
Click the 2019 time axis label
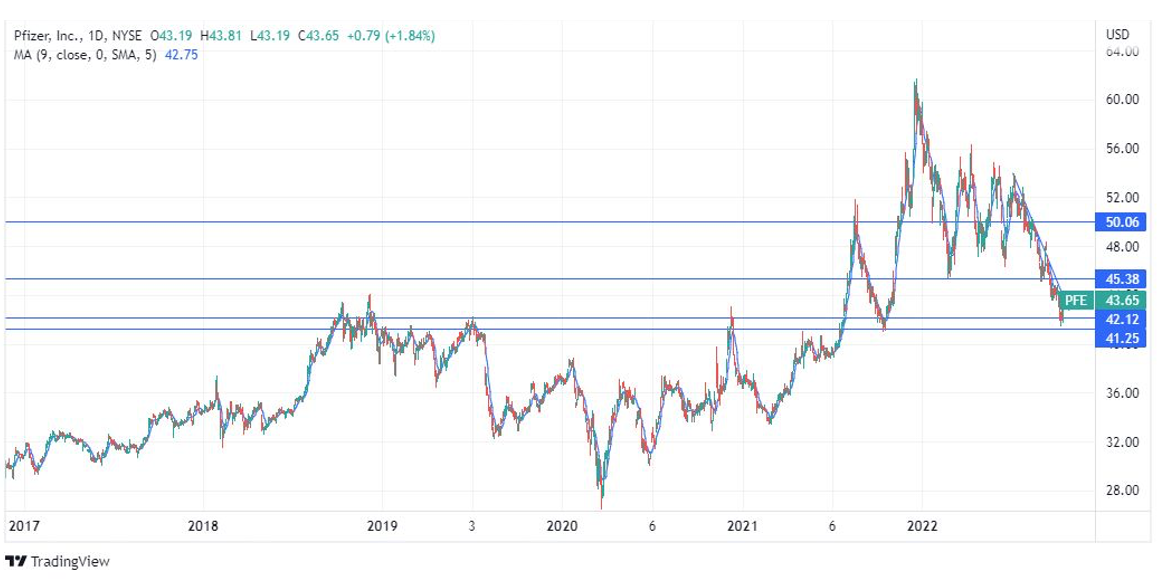382,526
